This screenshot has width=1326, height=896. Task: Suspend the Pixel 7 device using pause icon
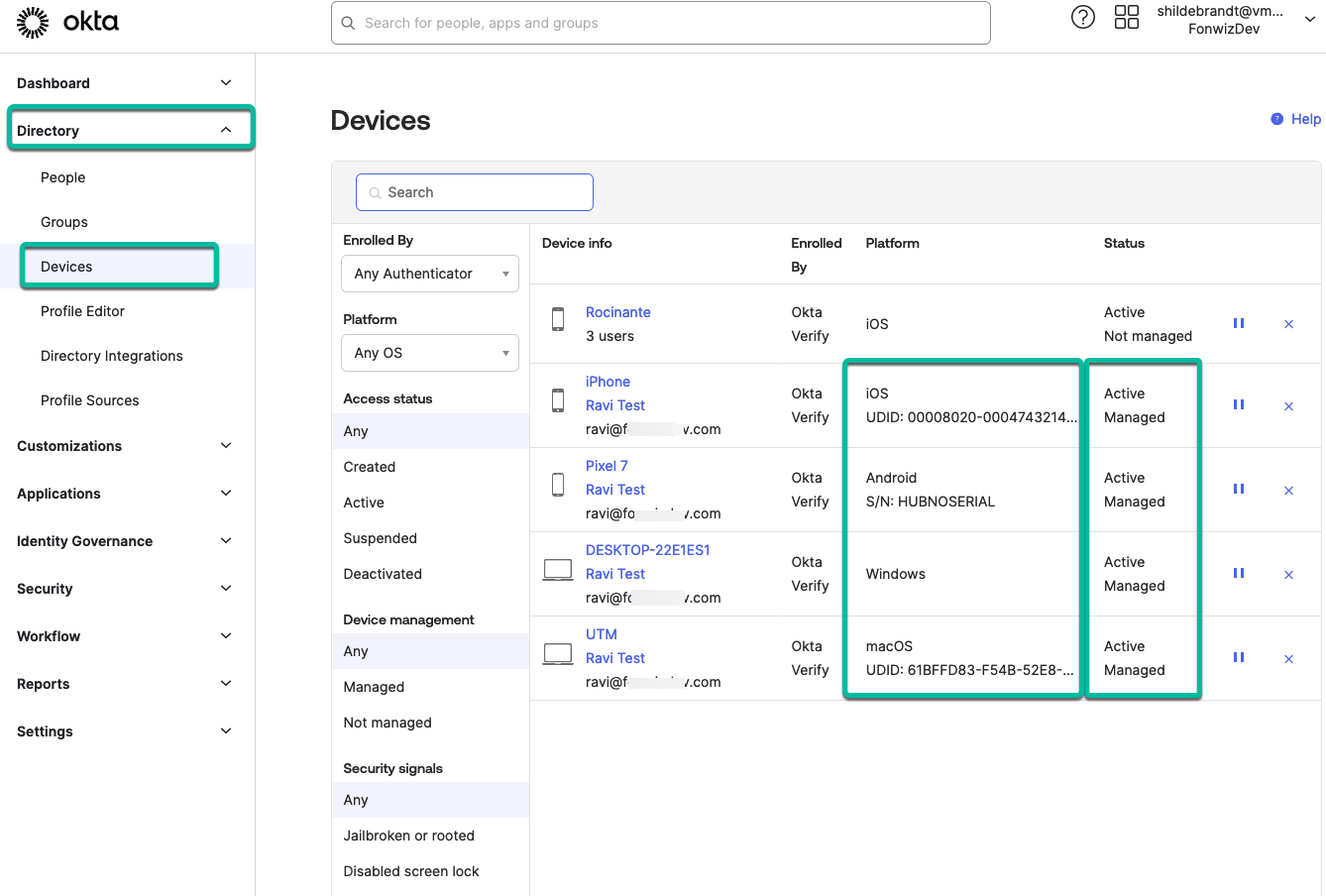click(1238, 489)
